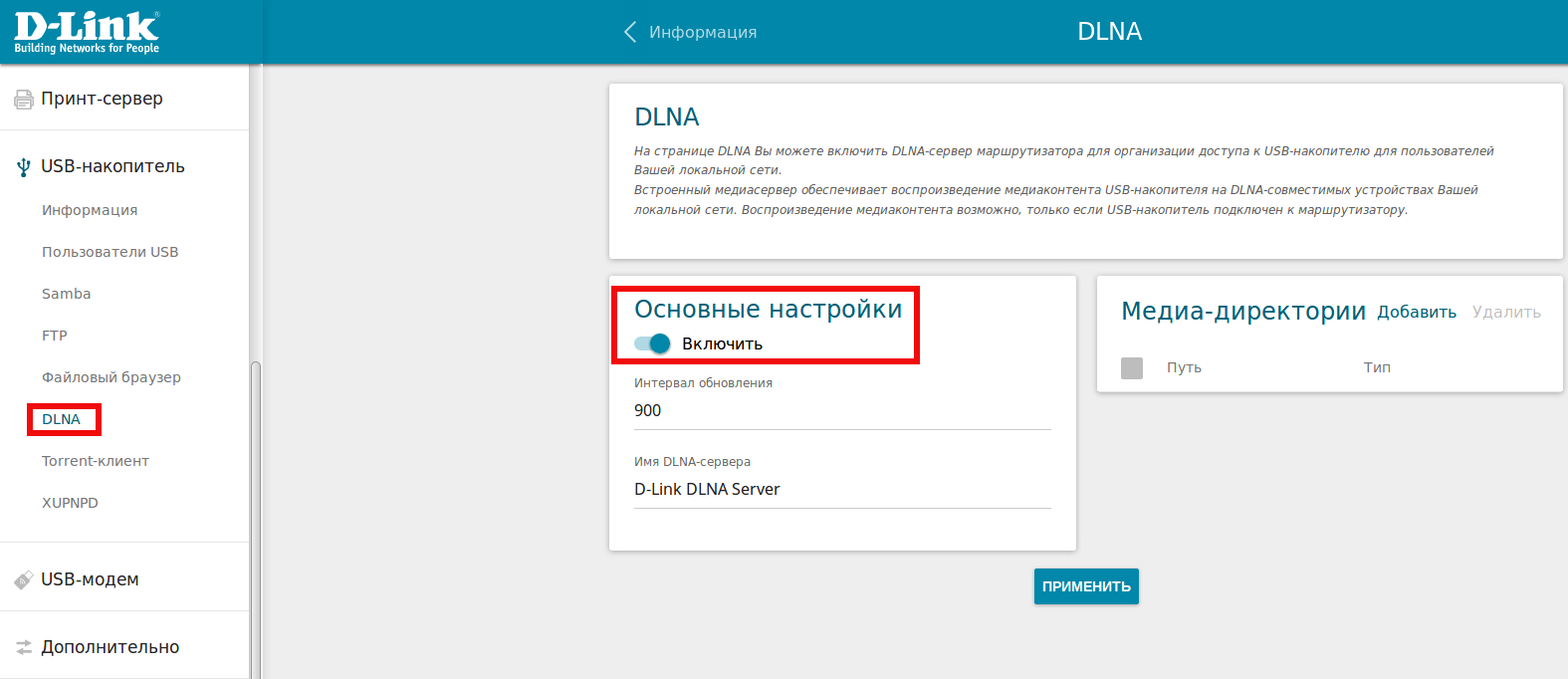Viewport: 1568px width, 679px height.
Task: Collapse the USB-накопитель section
Action: tap(112, 166)
